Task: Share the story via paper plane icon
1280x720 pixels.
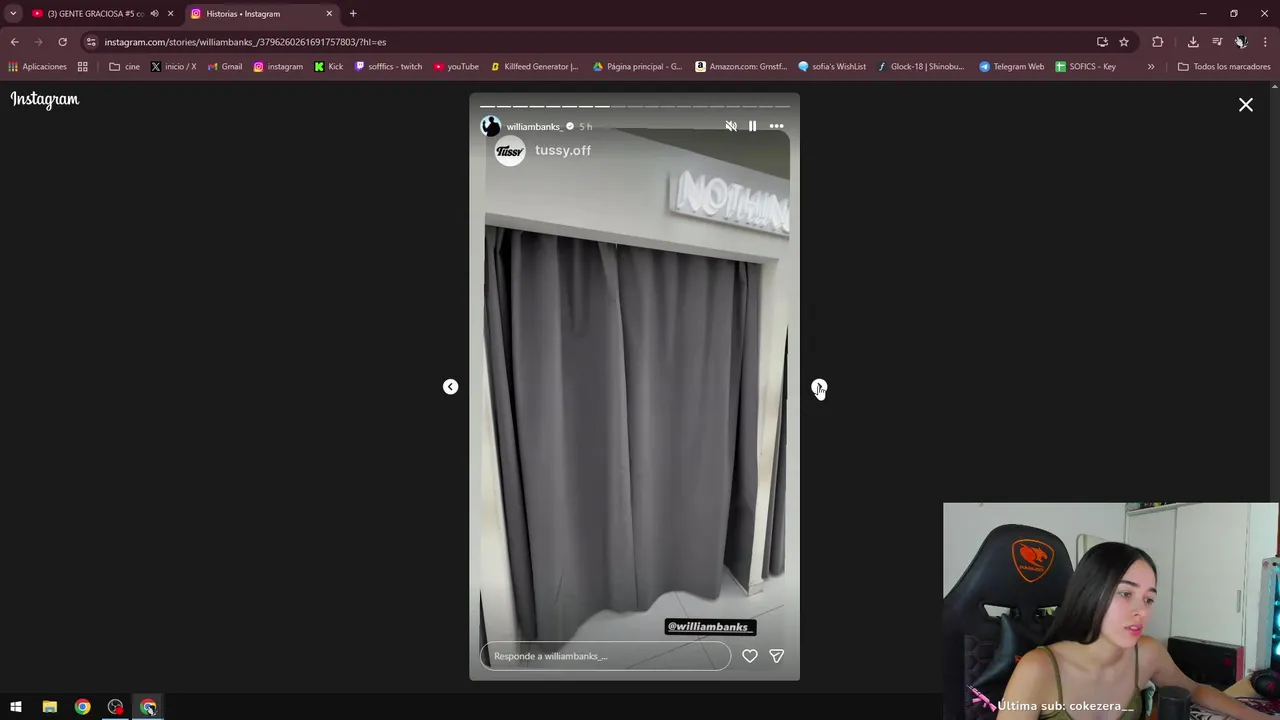Action: pos(777,656)
